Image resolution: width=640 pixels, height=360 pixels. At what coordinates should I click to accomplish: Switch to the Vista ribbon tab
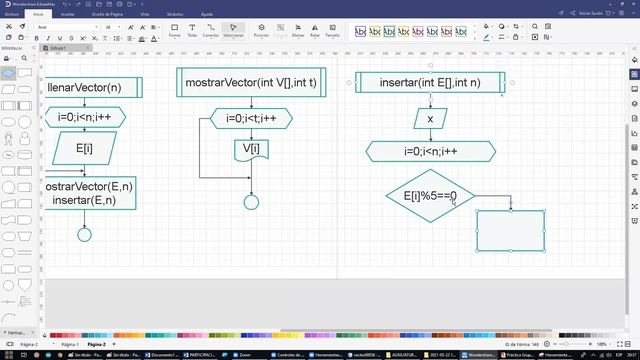click(144, 14)
